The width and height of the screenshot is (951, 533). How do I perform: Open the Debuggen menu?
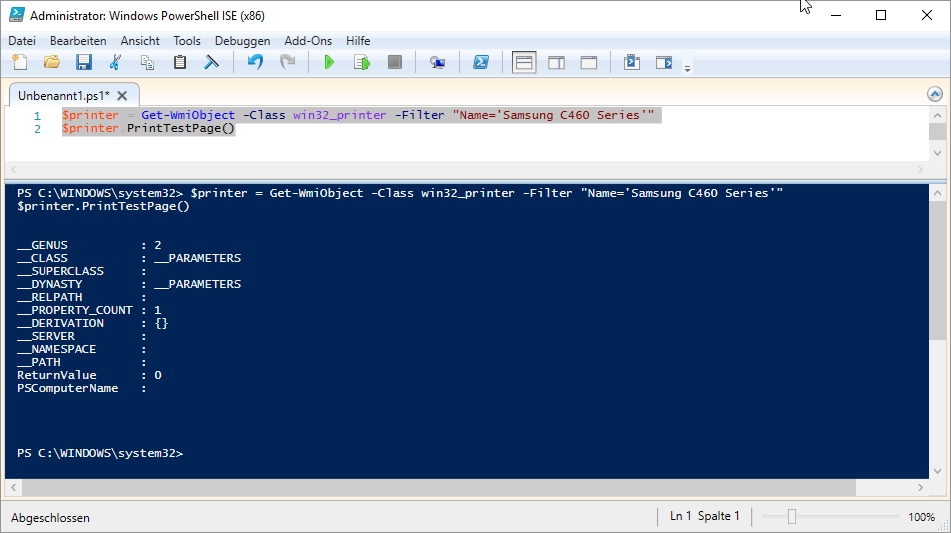[242, 41]
